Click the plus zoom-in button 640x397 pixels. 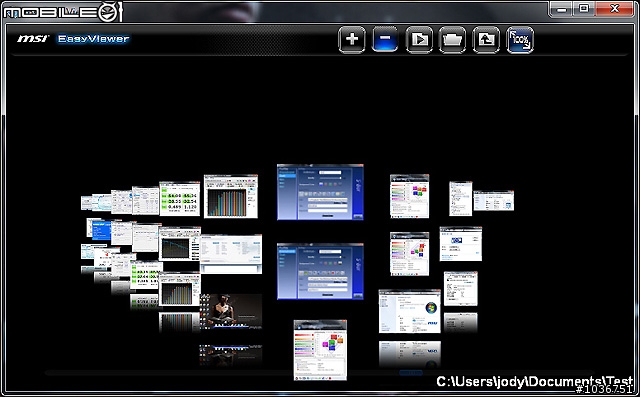(x=352, y=40)
